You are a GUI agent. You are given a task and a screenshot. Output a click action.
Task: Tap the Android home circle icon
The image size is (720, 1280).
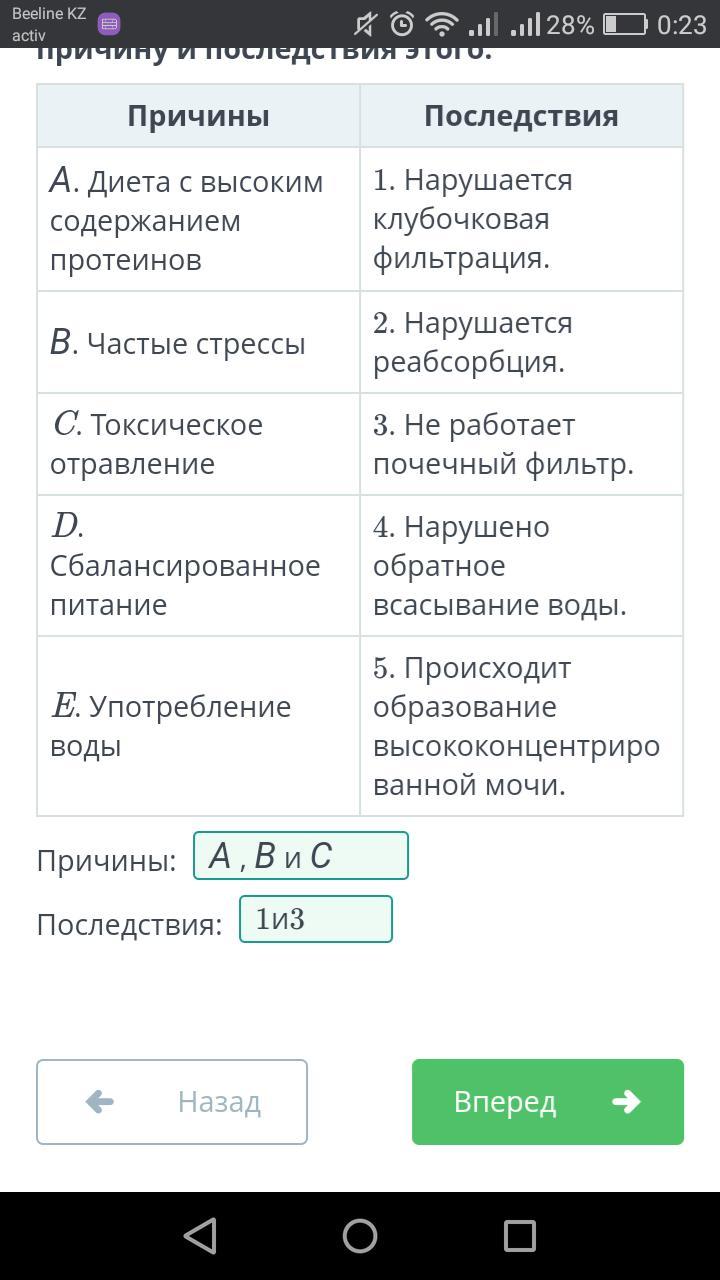360,1236
